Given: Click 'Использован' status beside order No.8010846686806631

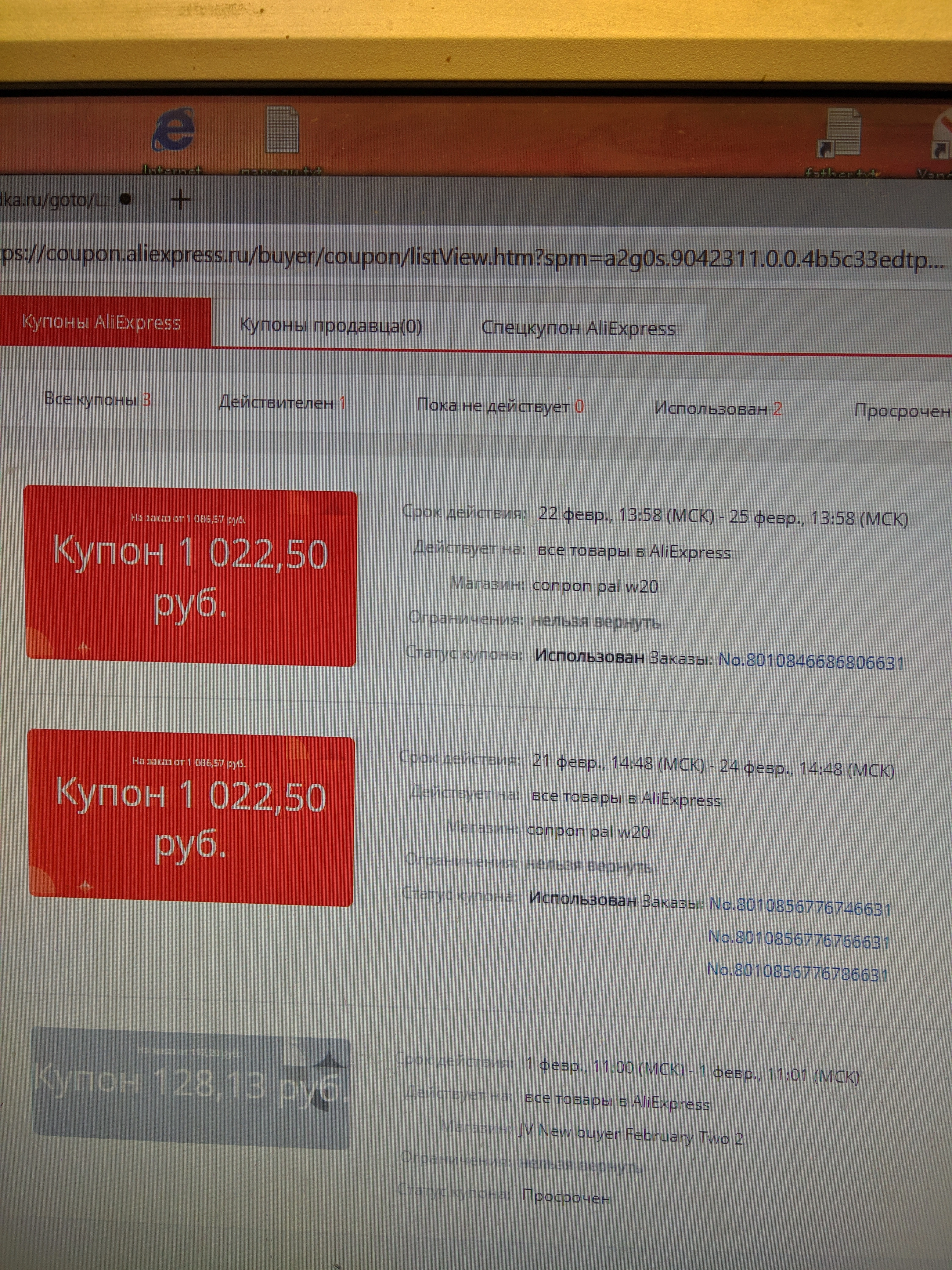Looking at the screenshot, I should [589, 657].
